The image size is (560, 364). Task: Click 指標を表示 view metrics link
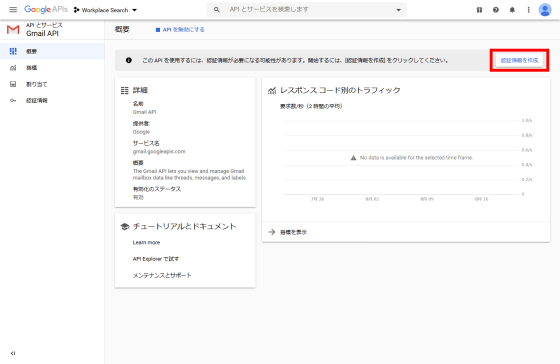pyautogui.click(x=293, y=232)
